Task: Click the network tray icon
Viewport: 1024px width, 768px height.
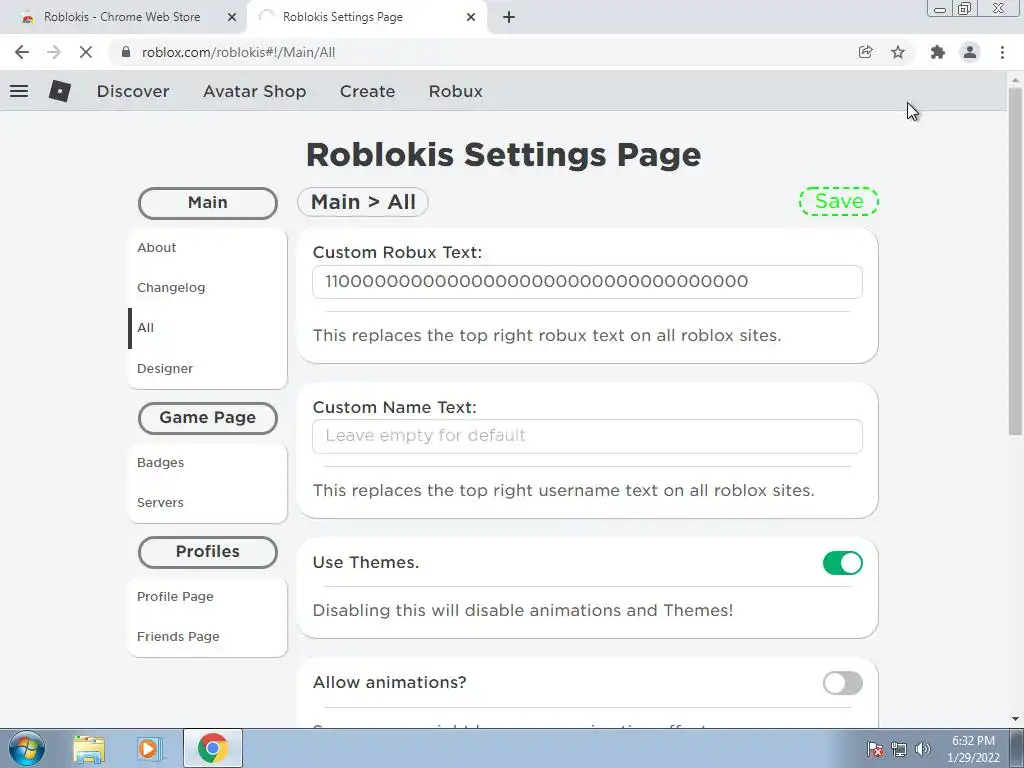Action: [x=899, y=749]
